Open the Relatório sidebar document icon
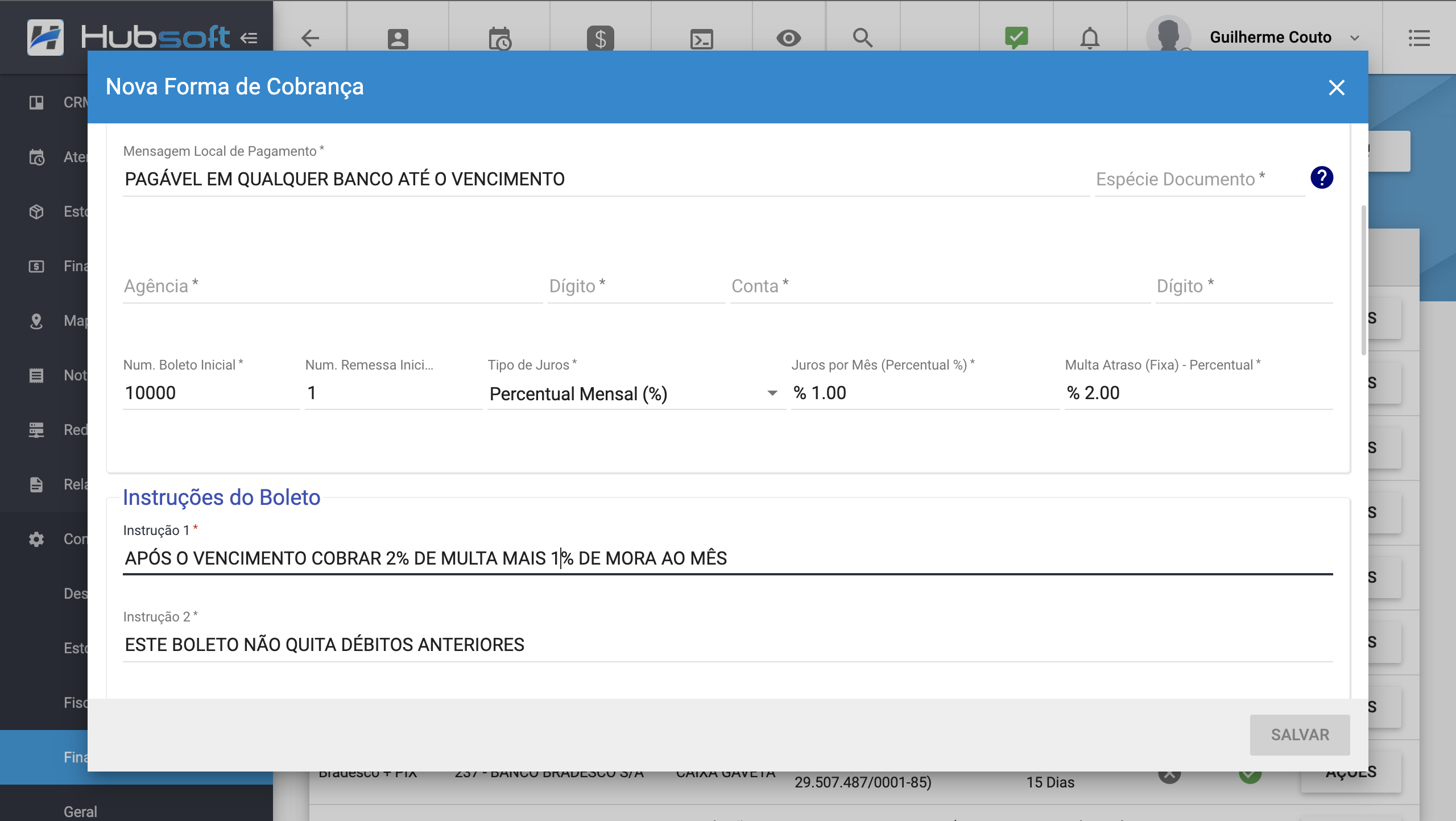Viewport: 1456px width, 821px height. [36, 484]
